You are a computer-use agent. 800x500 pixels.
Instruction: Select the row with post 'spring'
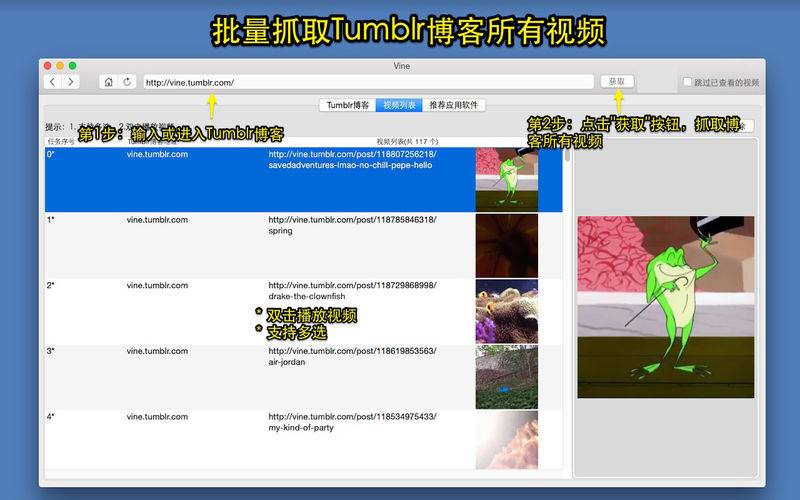304,245
